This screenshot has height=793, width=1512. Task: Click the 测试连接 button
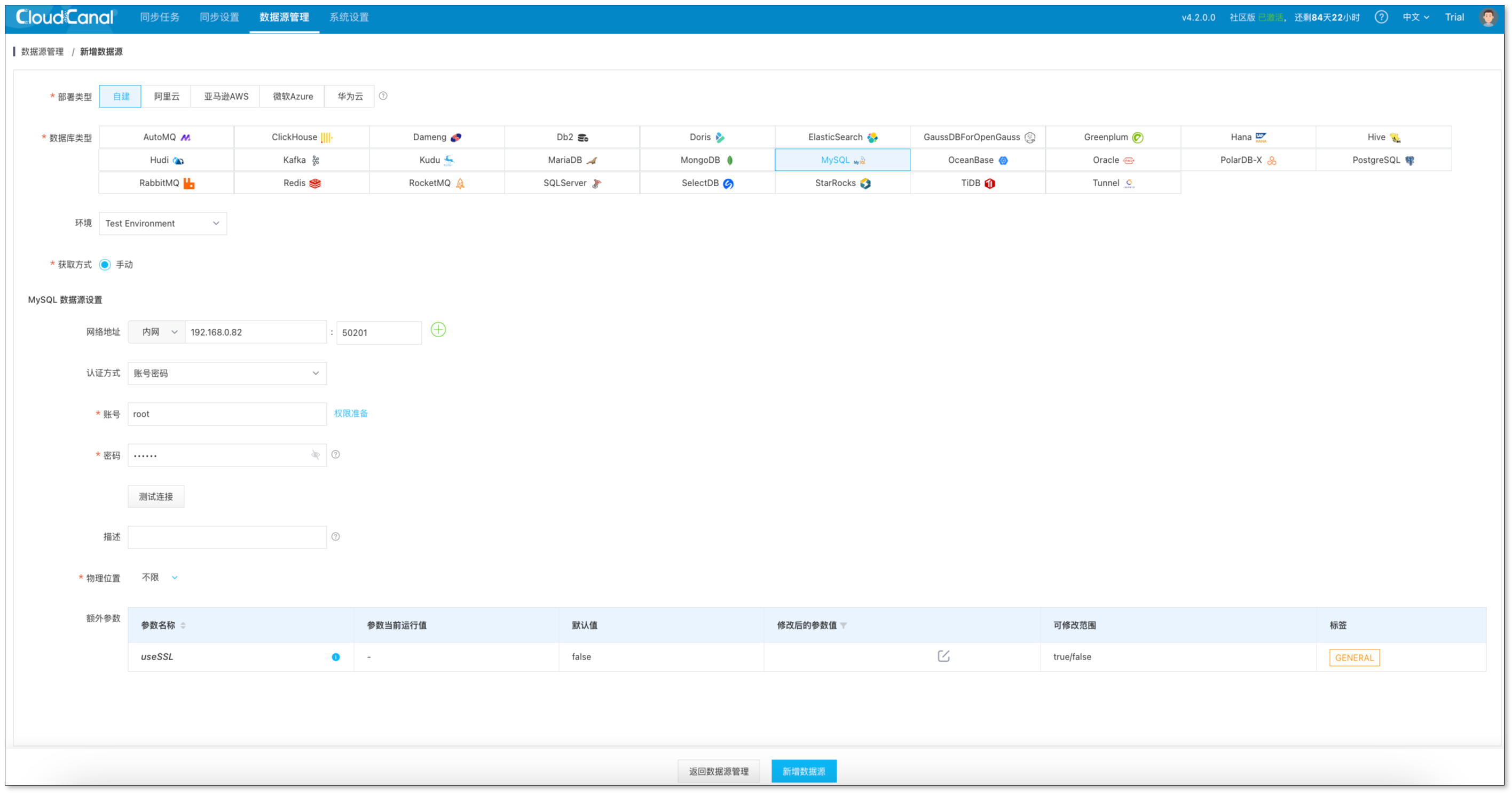(156, 496)
